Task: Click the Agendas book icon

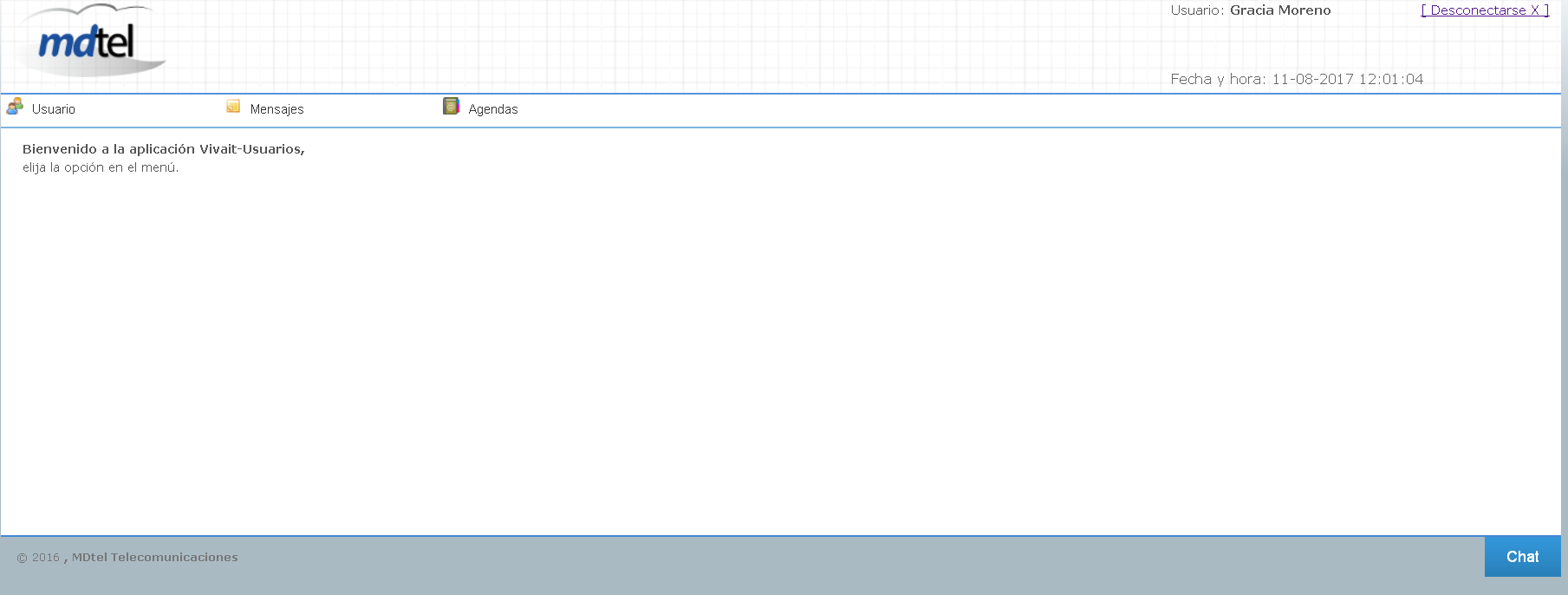Action: [451, 106]
